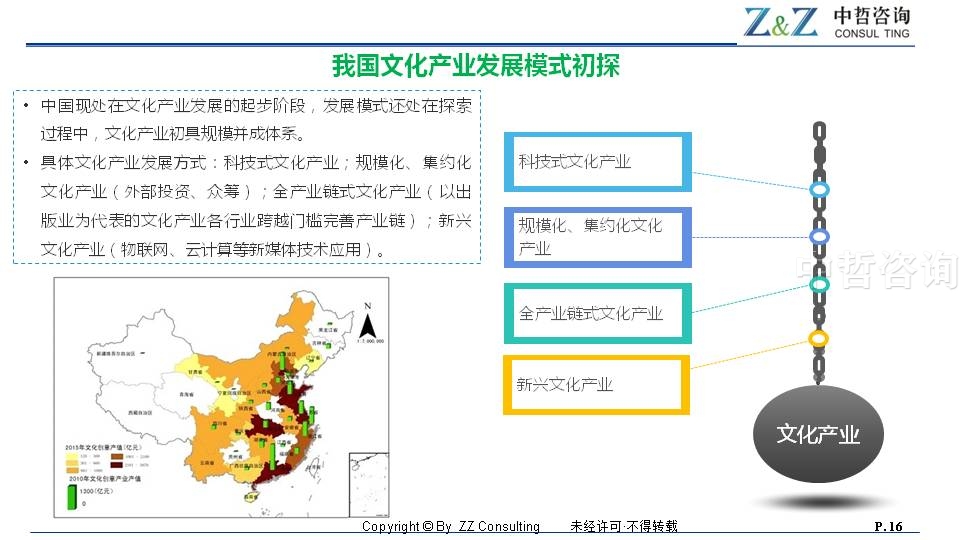The width and height of the screenshot is (960, 540).
Task: Select the 新兴文化产业 yellow box
Action: click(597, 384)
